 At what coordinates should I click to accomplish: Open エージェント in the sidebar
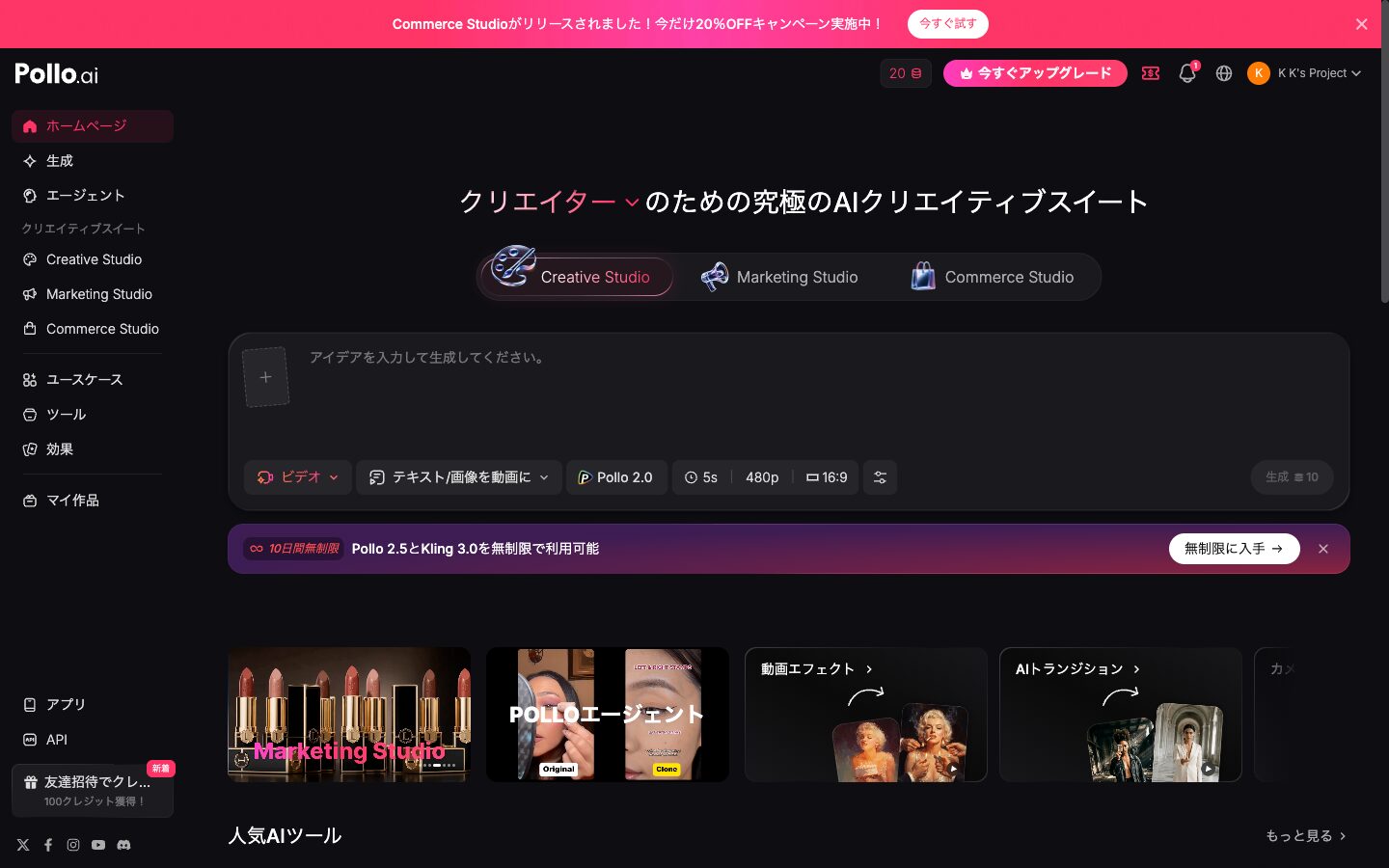tap(93, 196)
